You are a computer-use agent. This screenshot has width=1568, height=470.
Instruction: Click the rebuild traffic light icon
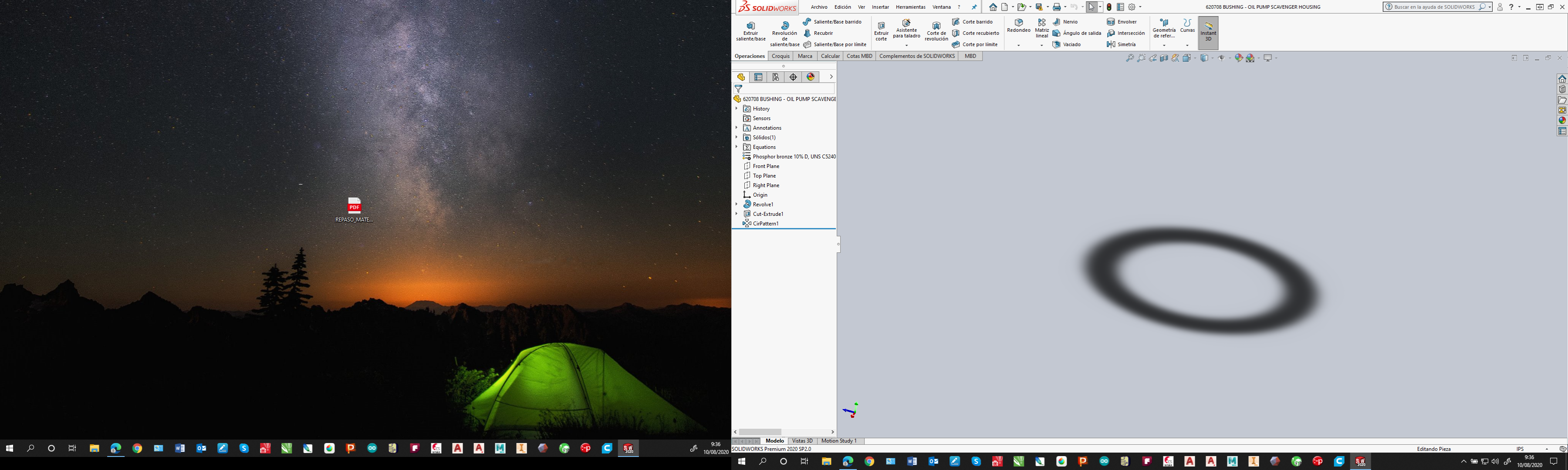1109,7
